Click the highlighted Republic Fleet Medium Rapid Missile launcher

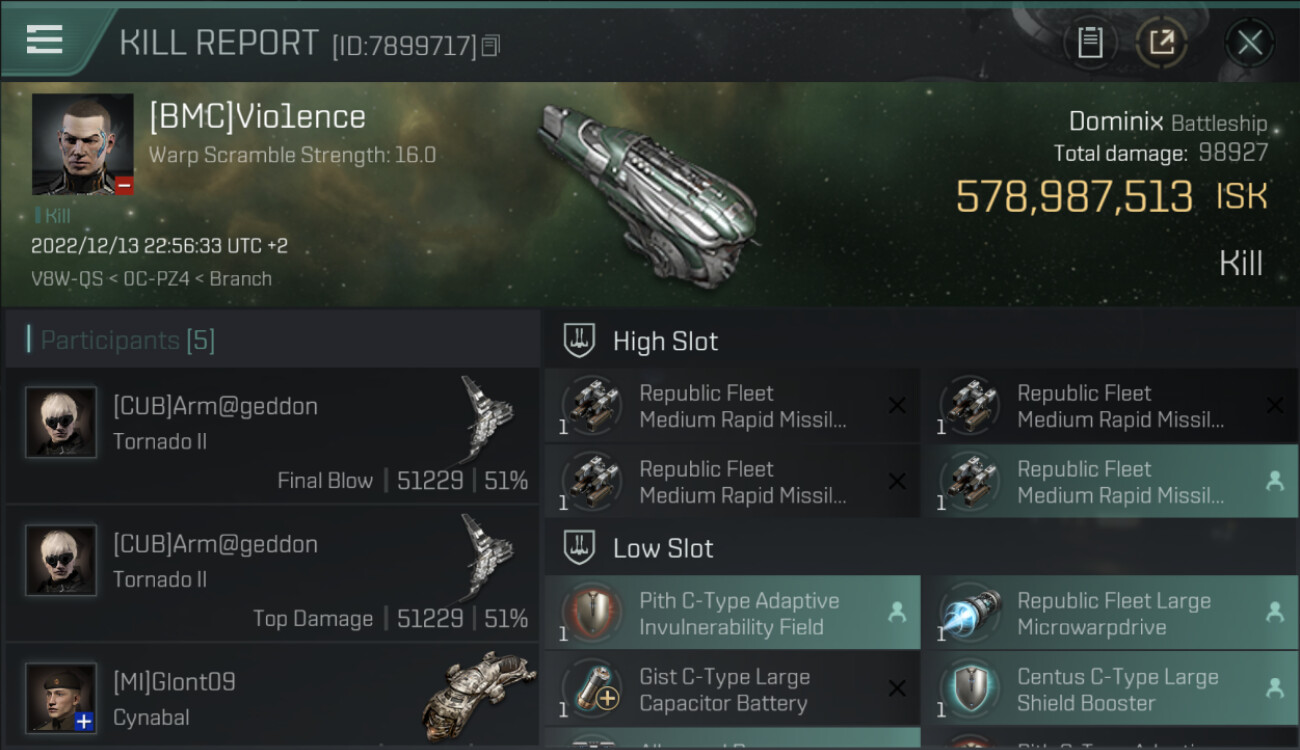click(x=1110, y=482)
